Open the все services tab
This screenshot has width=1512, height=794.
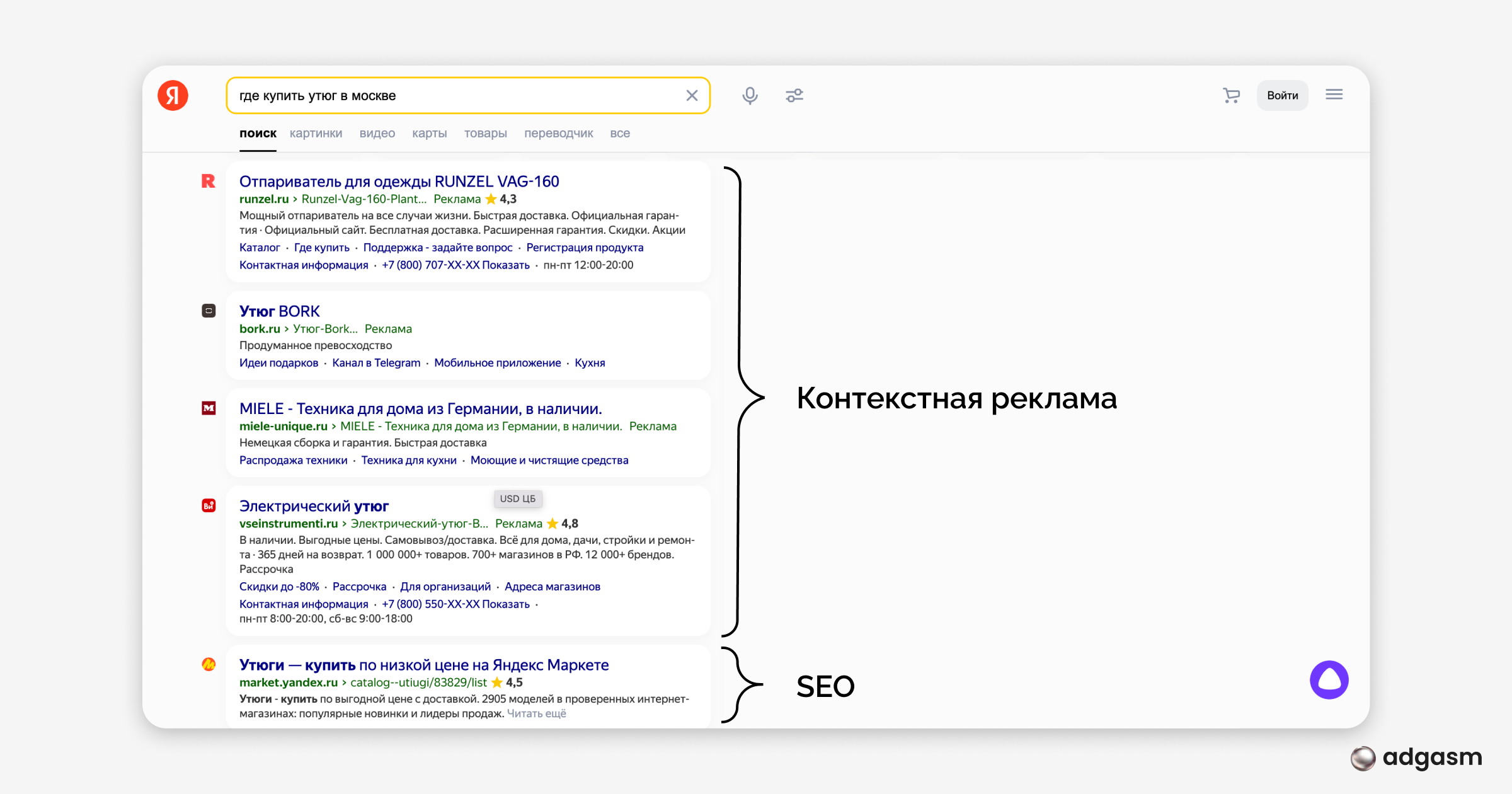[x=620, y=134]
